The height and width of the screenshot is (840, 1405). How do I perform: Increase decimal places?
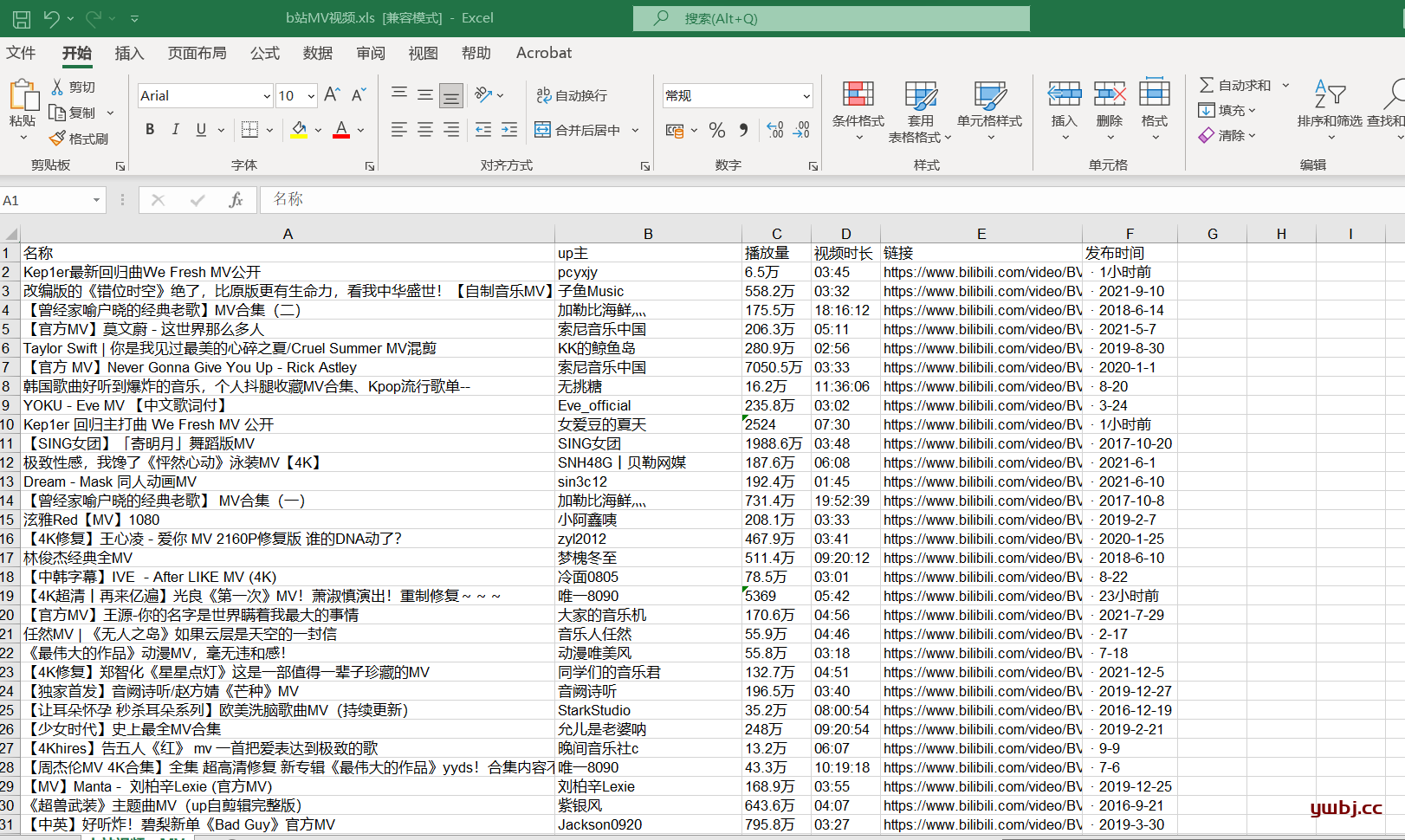click(775, 130)
